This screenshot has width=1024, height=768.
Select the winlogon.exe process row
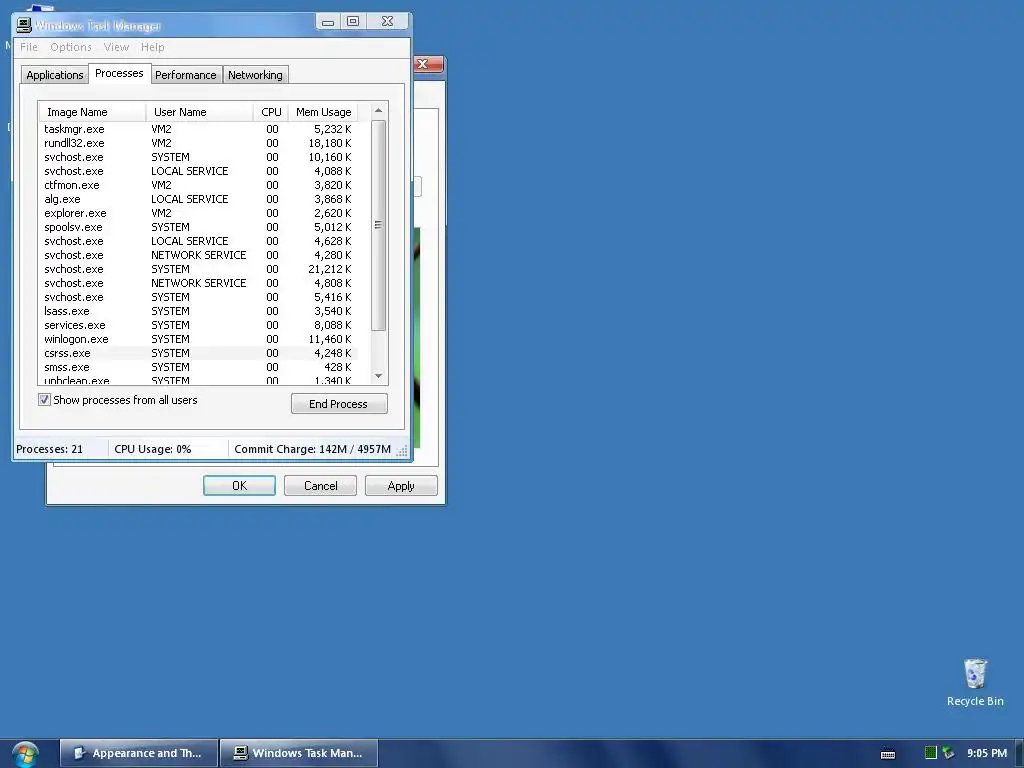pyautogui.click(x=198, y=339)
